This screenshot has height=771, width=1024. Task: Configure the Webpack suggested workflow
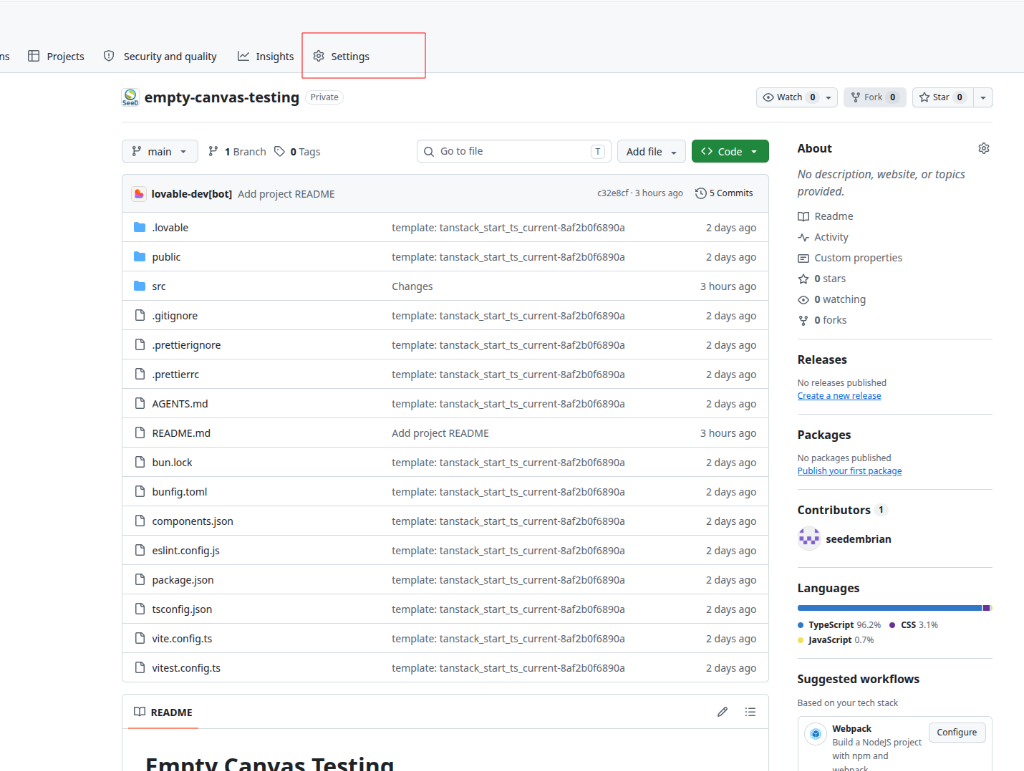[x=957, y=732]
